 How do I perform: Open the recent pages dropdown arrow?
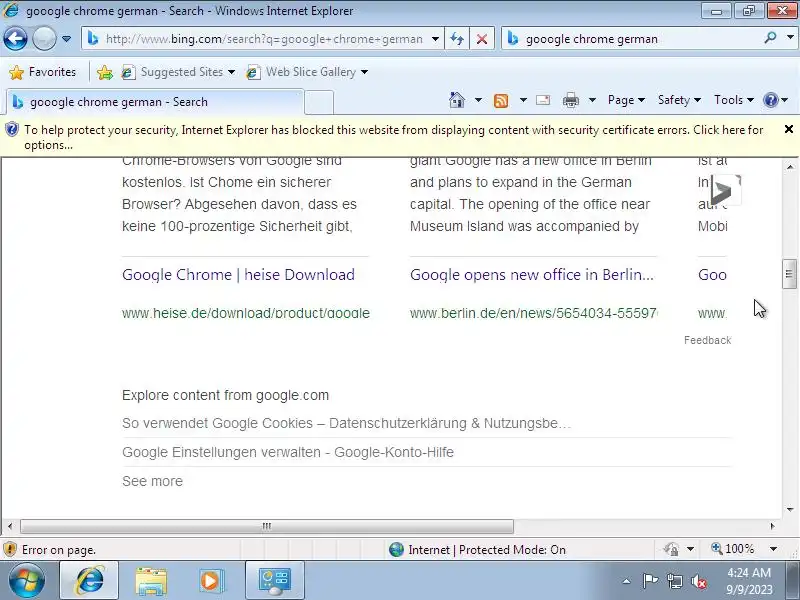[x=66, y=39]
